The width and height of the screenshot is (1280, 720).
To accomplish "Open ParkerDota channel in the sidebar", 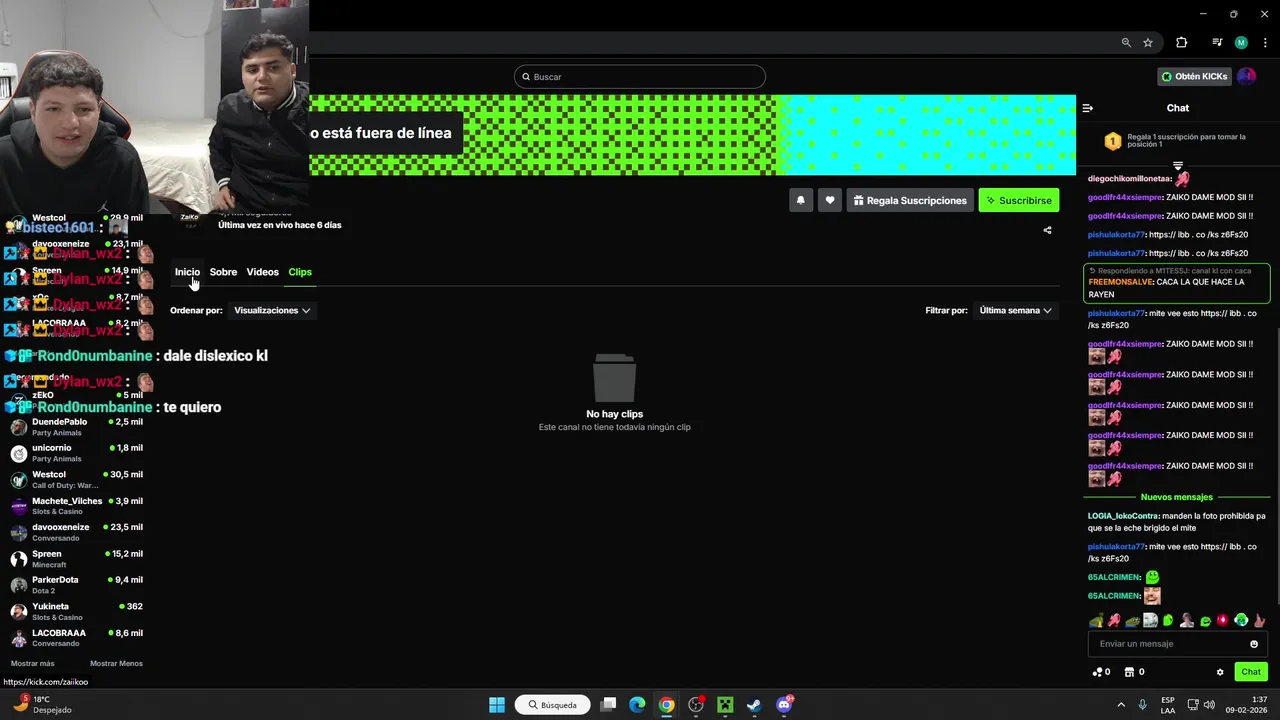I will pos(78,585).
